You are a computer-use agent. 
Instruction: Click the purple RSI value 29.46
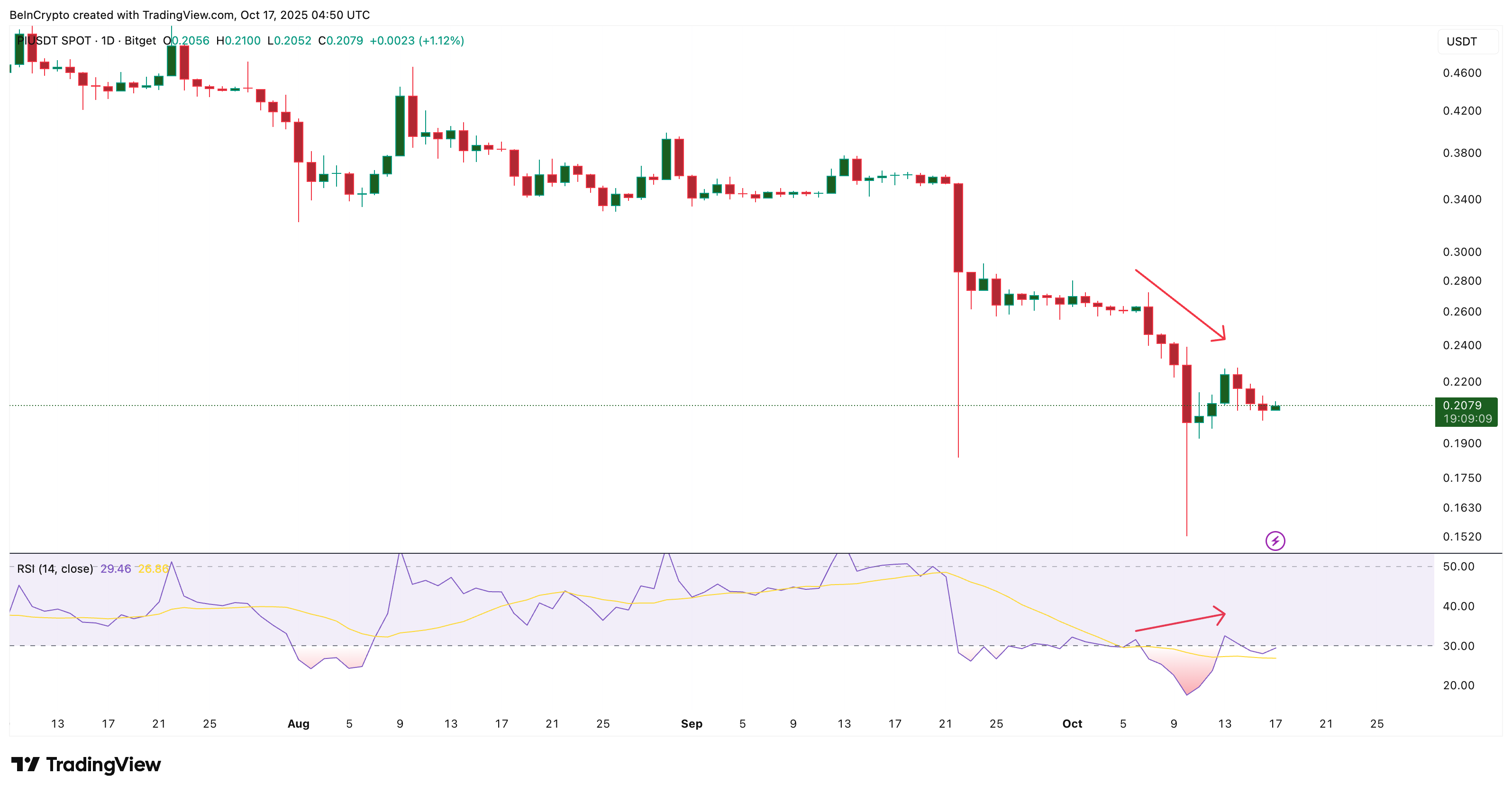[x=116, y=568]
